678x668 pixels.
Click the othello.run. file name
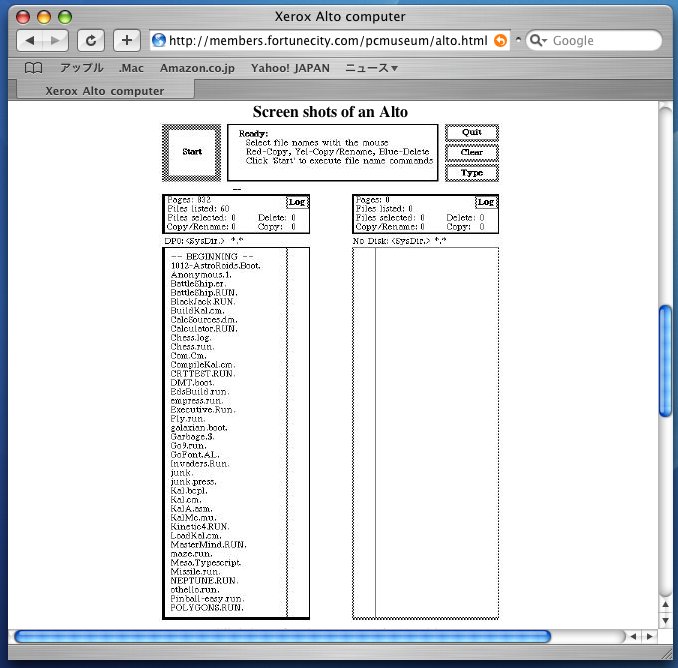pos(195,590)
